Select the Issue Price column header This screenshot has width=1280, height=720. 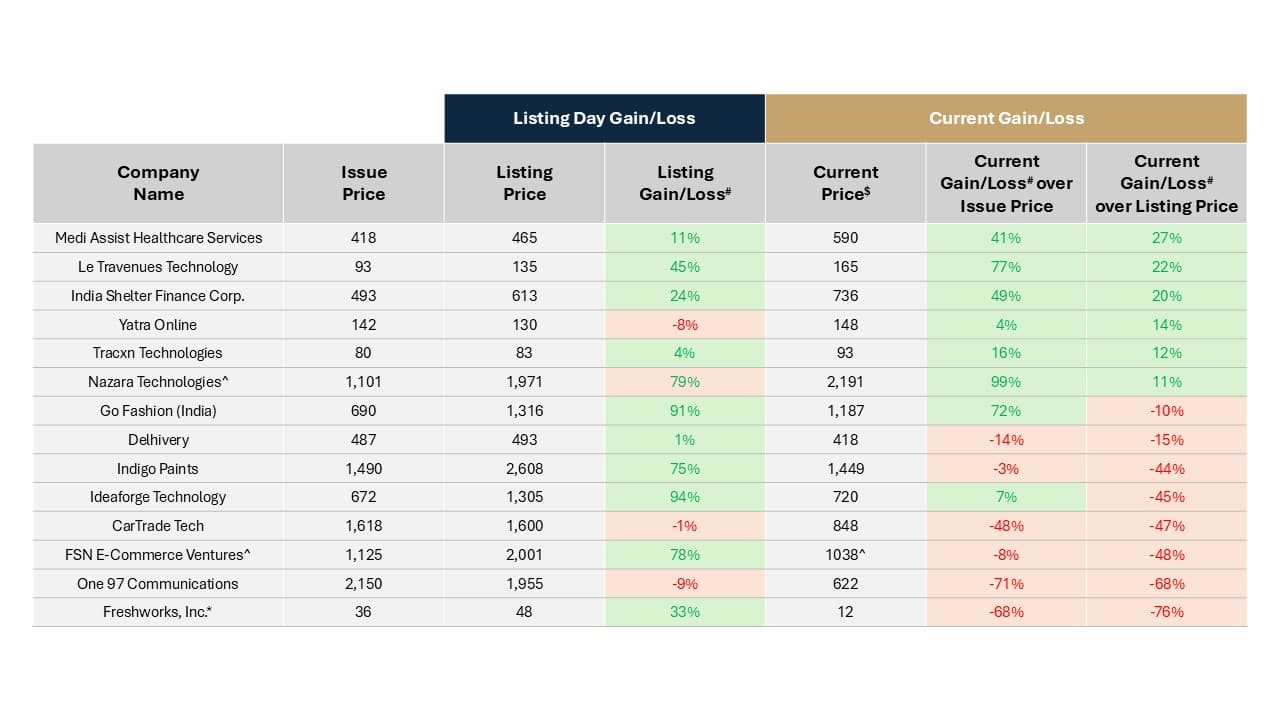tap(363, 183)
